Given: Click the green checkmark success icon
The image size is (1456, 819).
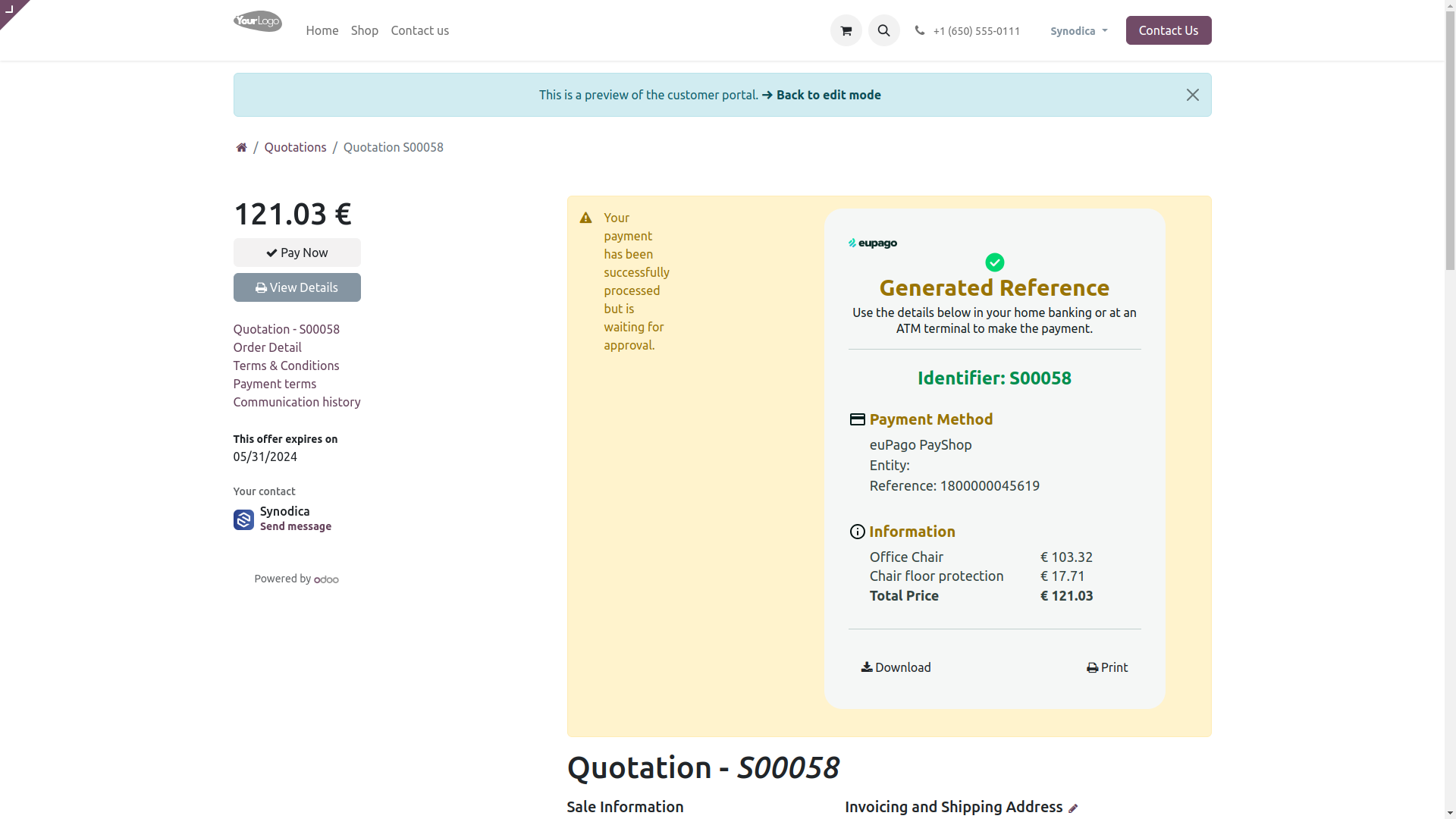Looking at the screenshot, I should [994, 262].
